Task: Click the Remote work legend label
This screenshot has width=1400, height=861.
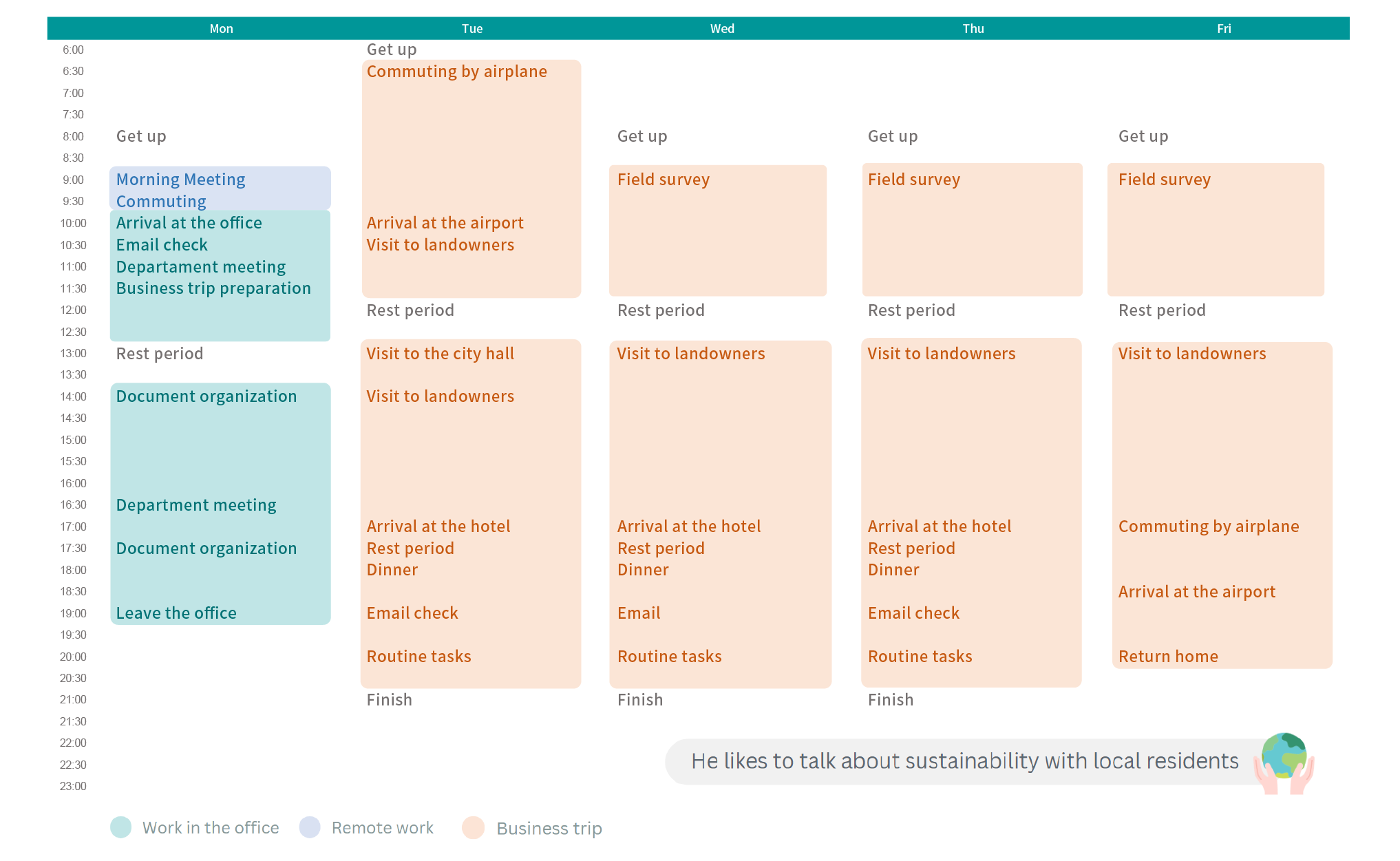Action: pyautogui.click(x=383, y=827)
